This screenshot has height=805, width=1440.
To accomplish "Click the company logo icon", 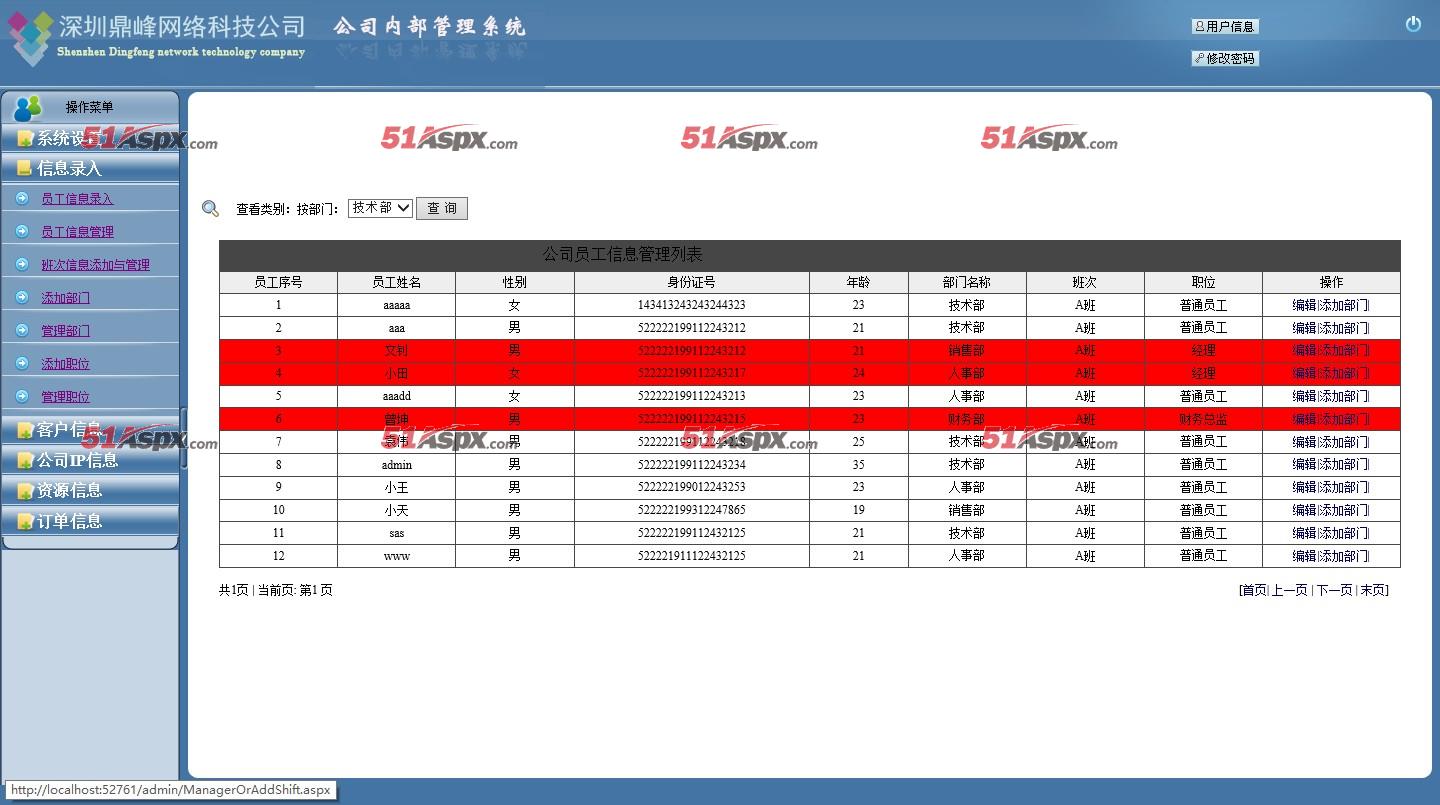I will 29,38.
